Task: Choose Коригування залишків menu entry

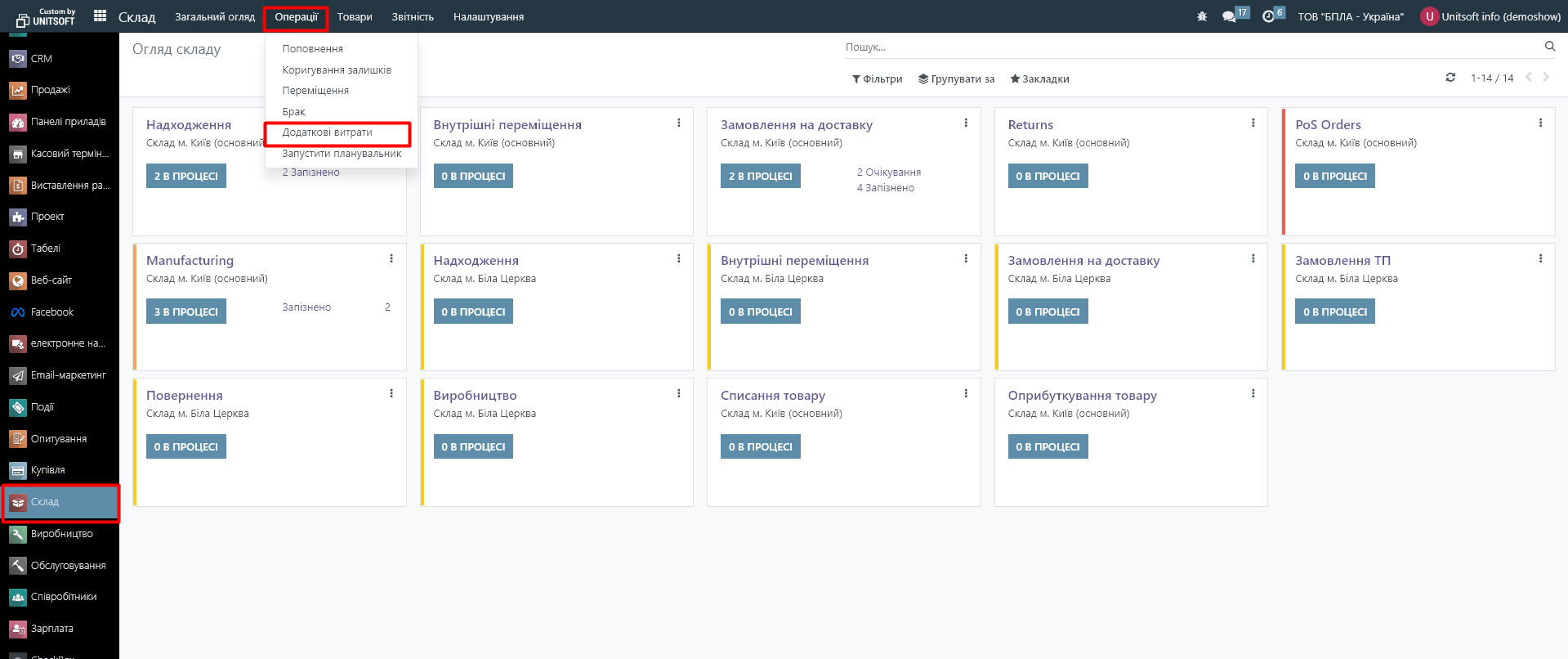Action: point(337,70)
